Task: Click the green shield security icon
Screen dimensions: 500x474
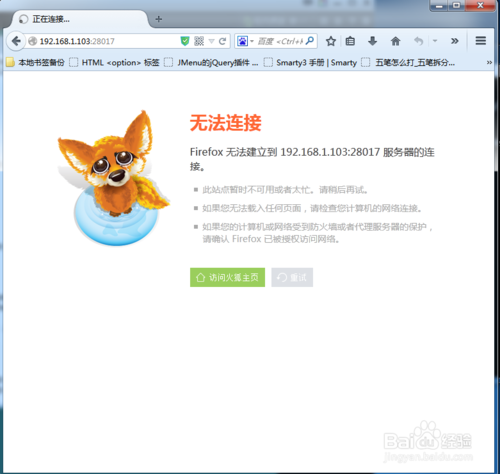Action: pos(185,41)
